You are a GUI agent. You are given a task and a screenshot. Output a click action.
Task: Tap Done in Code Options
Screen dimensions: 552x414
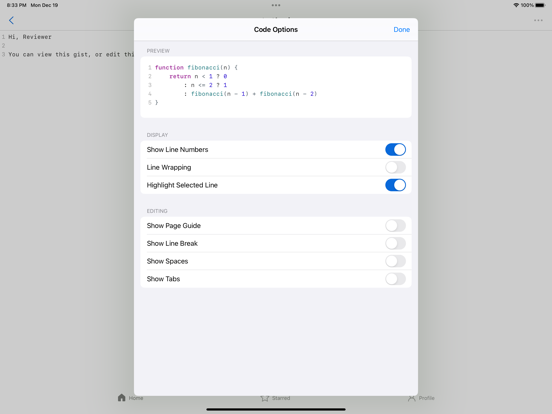[401, 30]
